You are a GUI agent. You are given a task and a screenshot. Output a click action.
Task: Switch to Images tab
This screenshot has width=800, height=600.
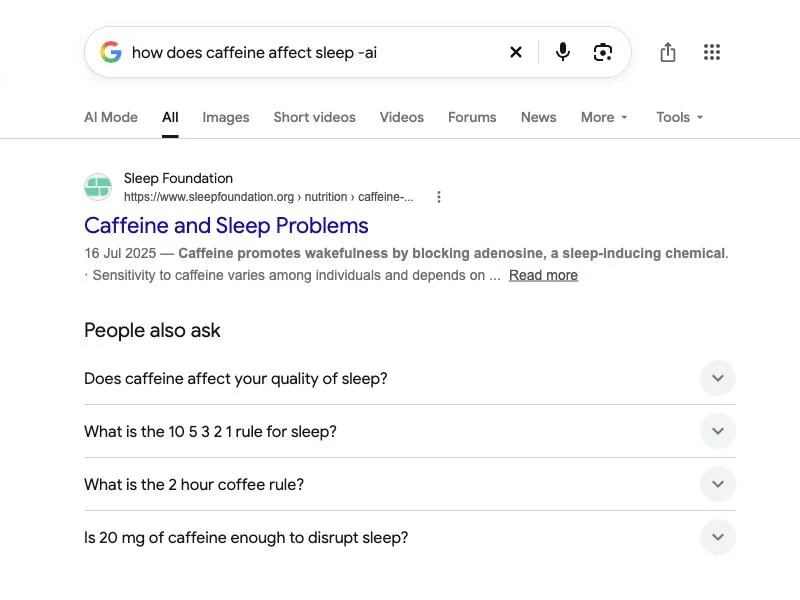(x=226, y=117)
